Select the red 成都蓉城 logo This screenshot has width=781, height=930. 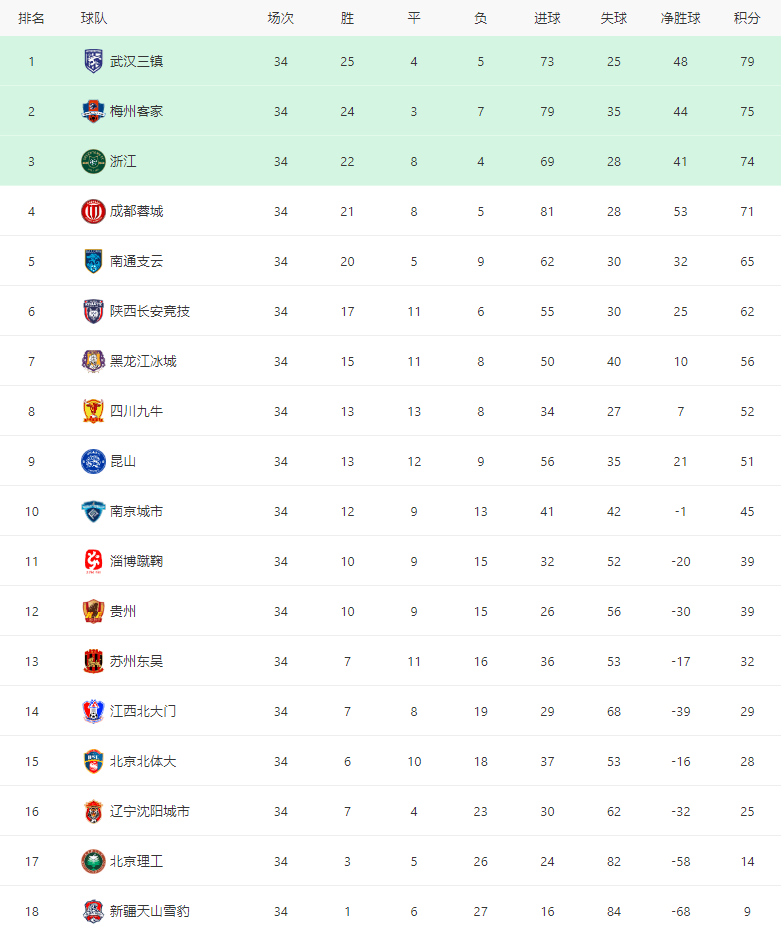tap(93, 211)
